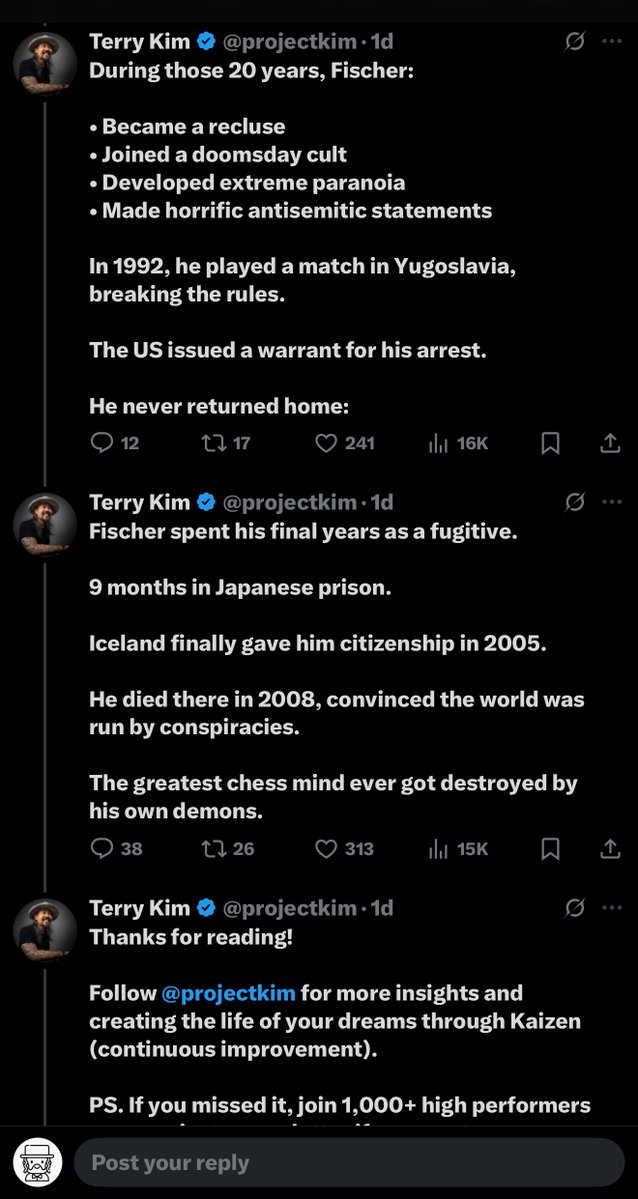Open more options on Thanks tweet
Viewport: 638px width, 1199px height.
coord(612,908)
